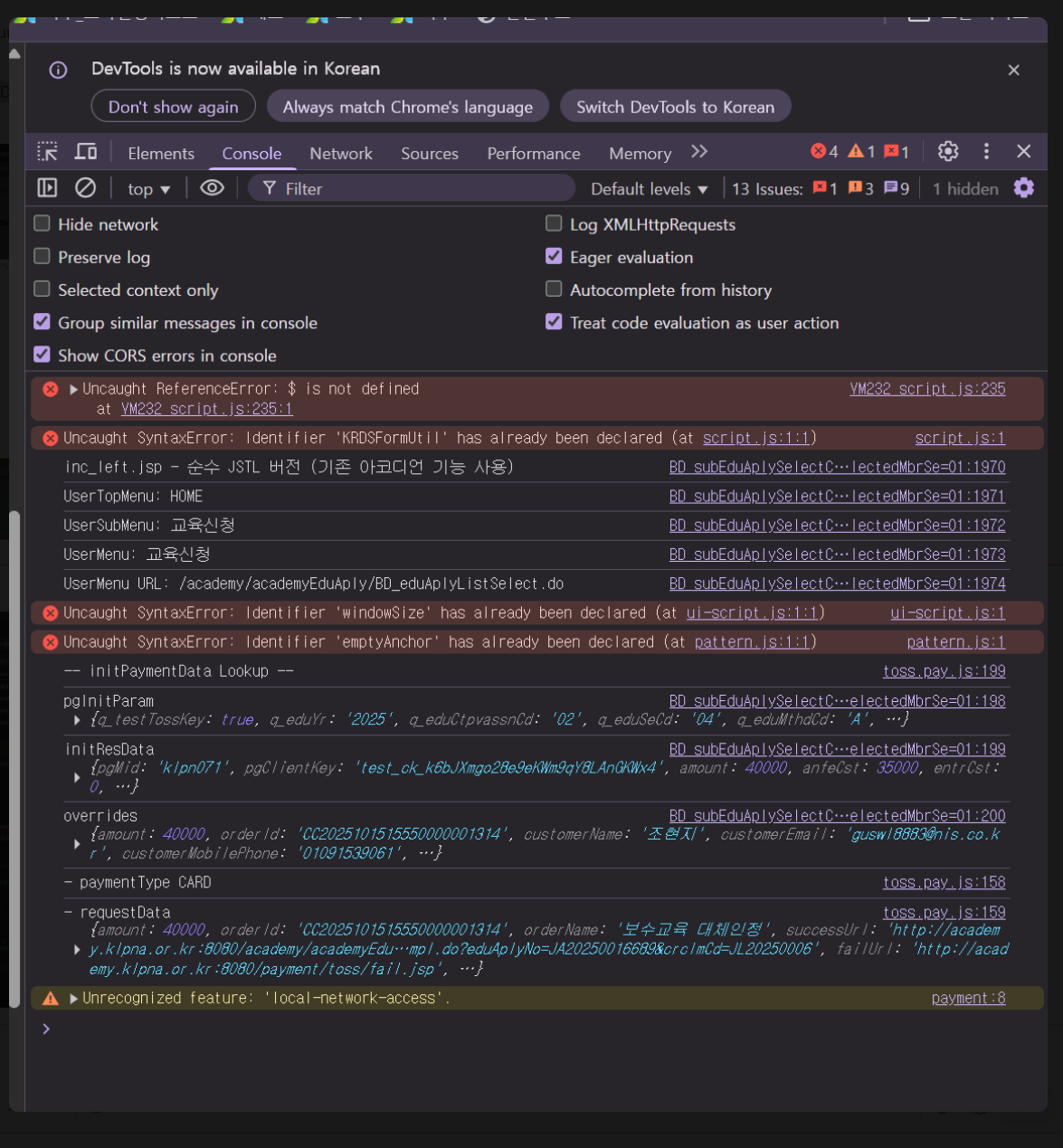Image resolution: width=1063 pixels, height=1148 pixels.
Task: Enable Autocomplete from history checkbox
Action: [554, 289]
